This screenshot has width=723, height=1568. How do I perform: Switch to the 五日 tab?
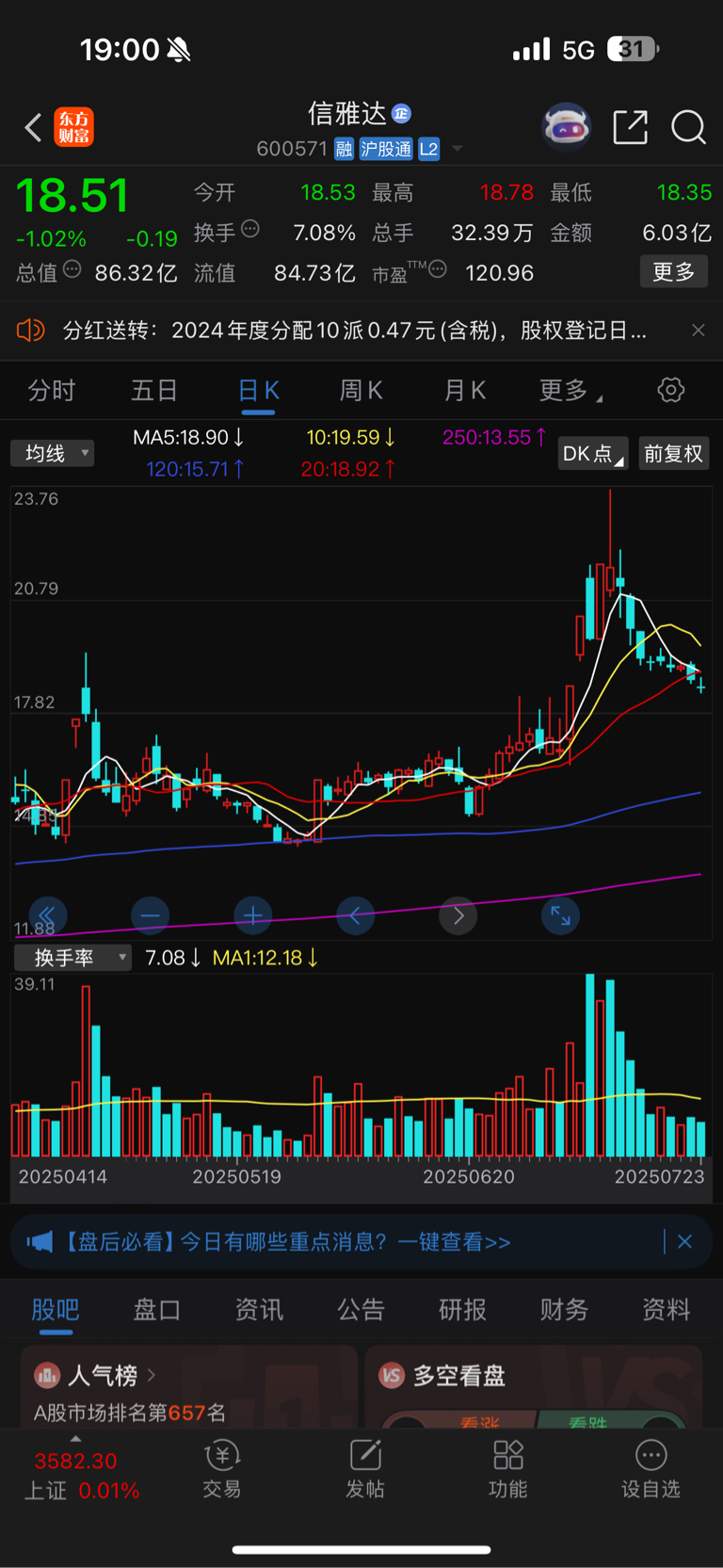point(154,391)
